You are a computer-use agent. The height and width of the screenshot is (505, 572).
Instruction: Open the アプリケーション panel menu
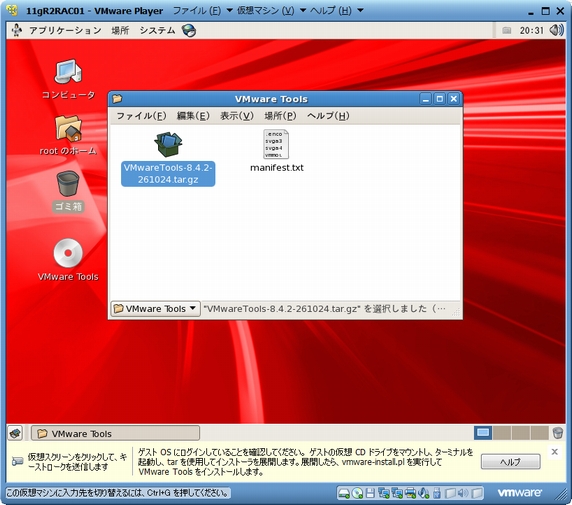pos(65,30)
